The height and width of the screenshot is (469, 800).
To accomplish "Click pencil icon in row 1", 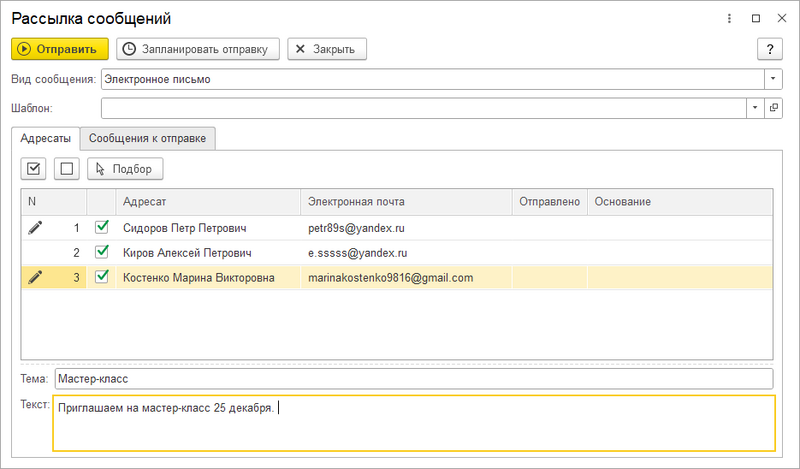I will [x=35, y=228].
